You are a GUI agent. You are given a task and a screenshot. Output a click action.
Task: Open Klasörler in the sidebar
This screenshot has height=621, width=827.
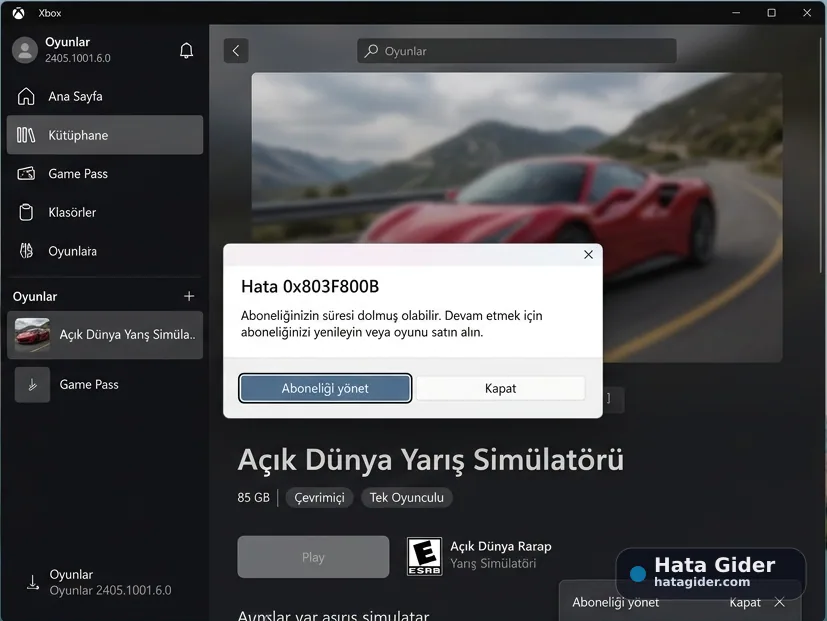tap(105, 212)
